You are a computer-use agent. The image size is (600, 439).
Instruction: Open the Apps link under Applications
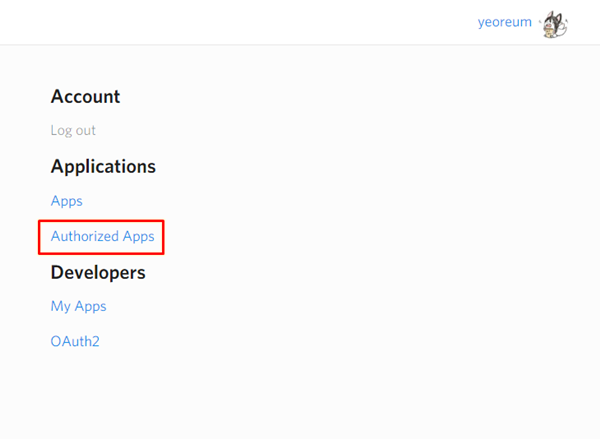(x=67, y=201)
